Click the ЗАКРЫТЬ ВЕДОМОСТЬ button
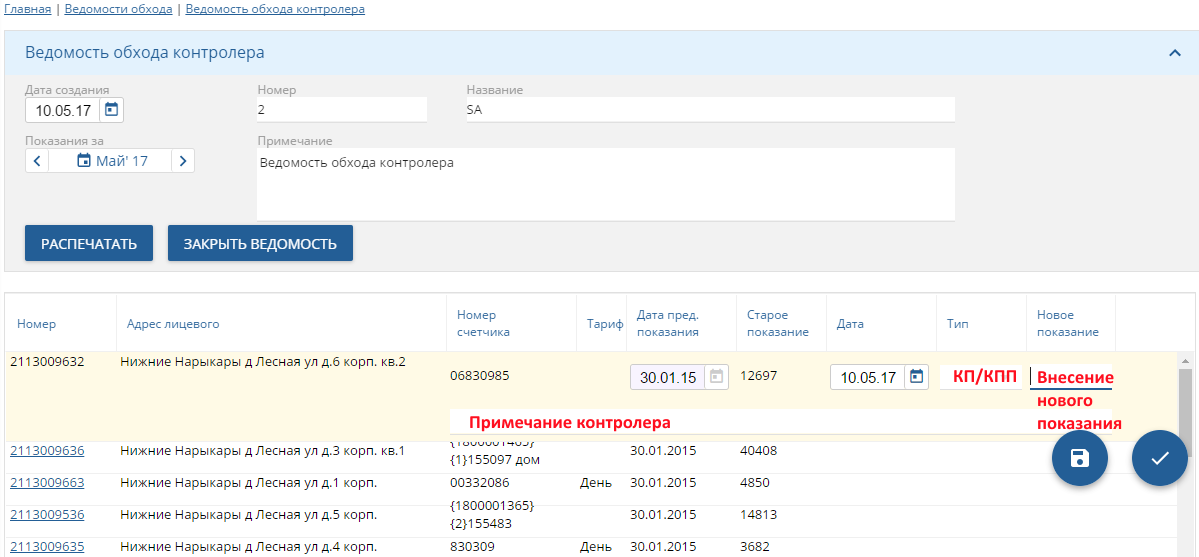The width and height of the screenshot is (1199, 557). point(260,243)
